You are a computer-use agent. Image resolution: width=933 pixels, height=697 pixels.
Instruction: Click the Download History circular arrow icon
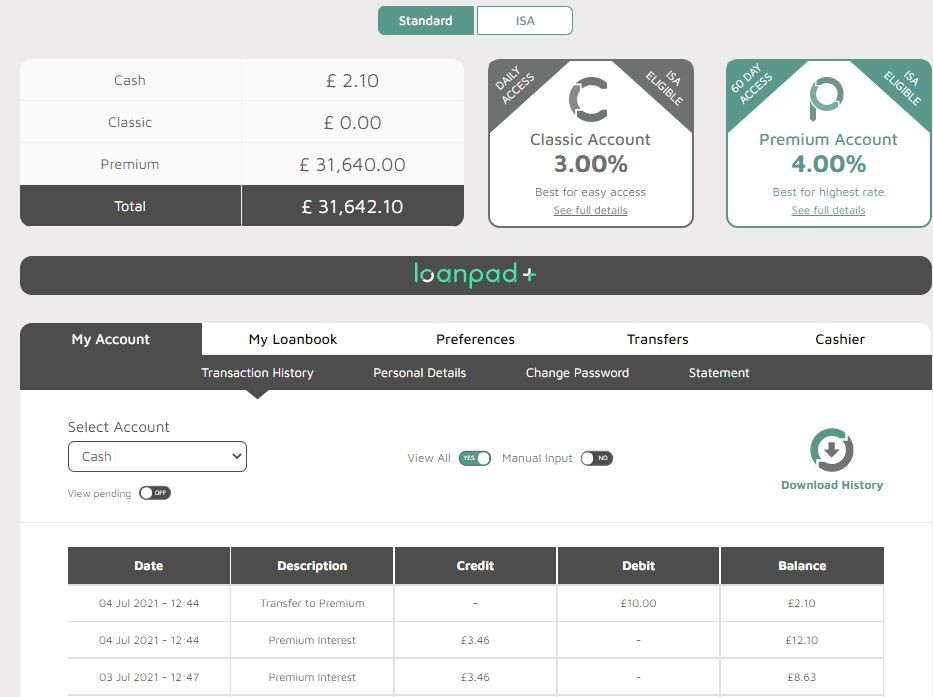(x=832, y=450)
